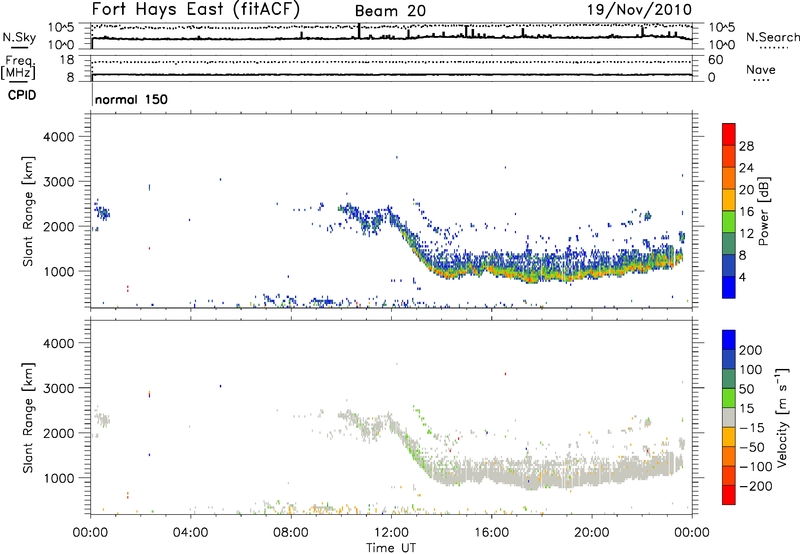This screenshot has width=800, height=554.
Task: Click the "04:00" time tick label
Action: [190, 533]
